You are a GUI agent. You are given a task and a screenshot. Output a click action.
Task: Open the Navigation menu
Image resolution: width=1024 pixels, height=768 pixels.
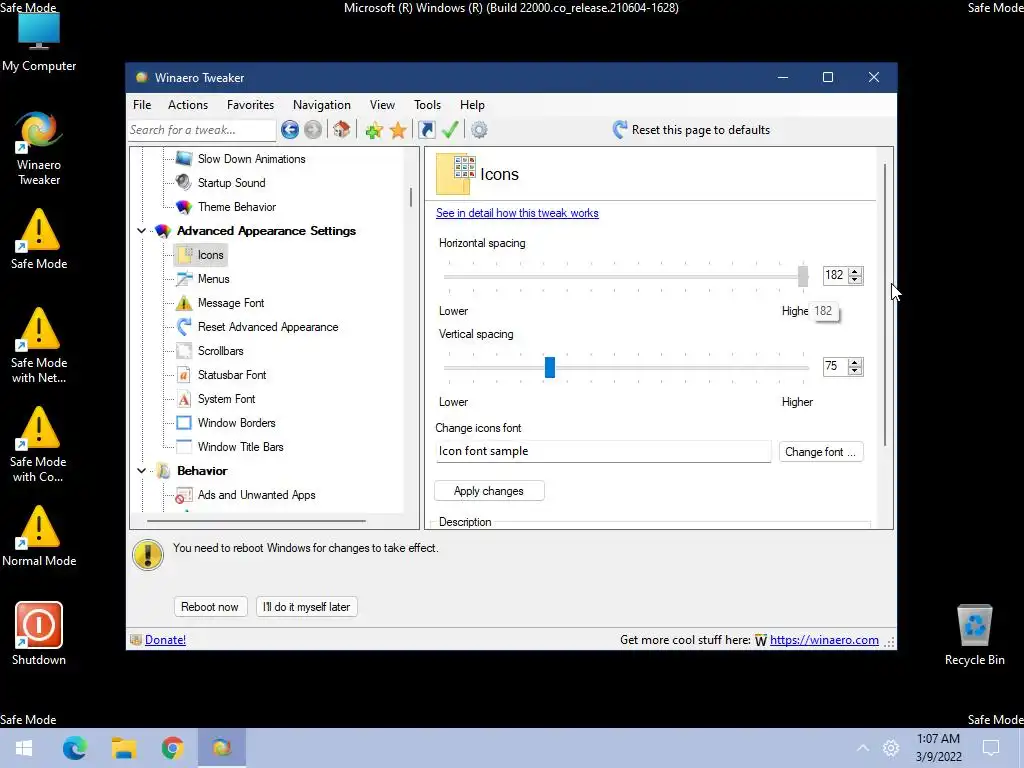point(321,104)
